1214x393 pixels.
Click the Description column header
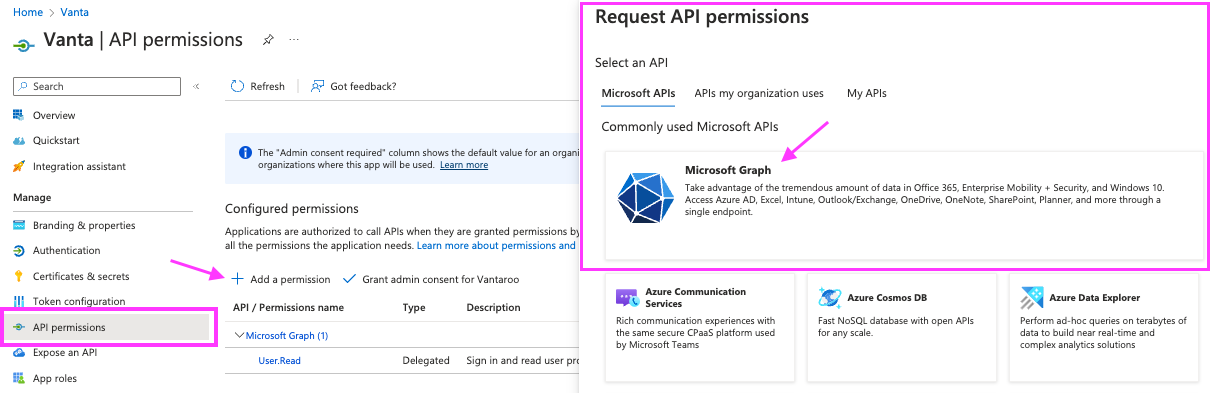[x=493, y=307]
